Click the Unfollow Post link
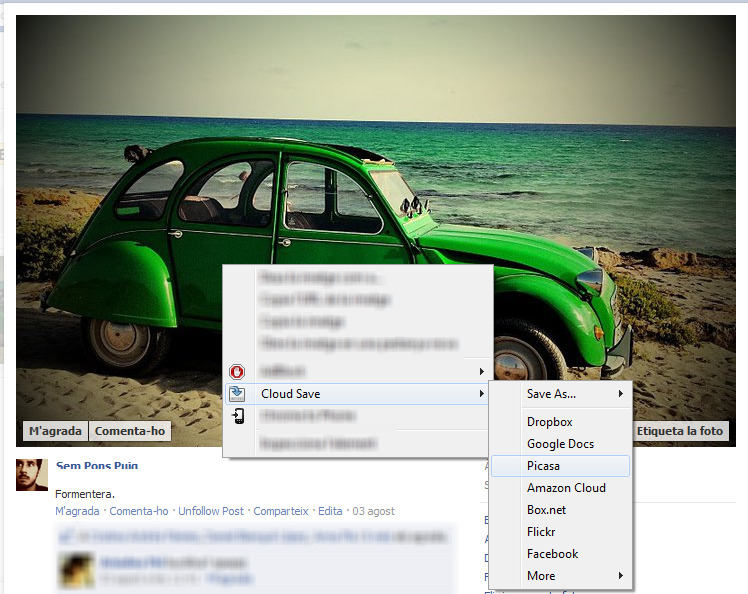This screenshot has width=748, height=594. tap(211, 511)
